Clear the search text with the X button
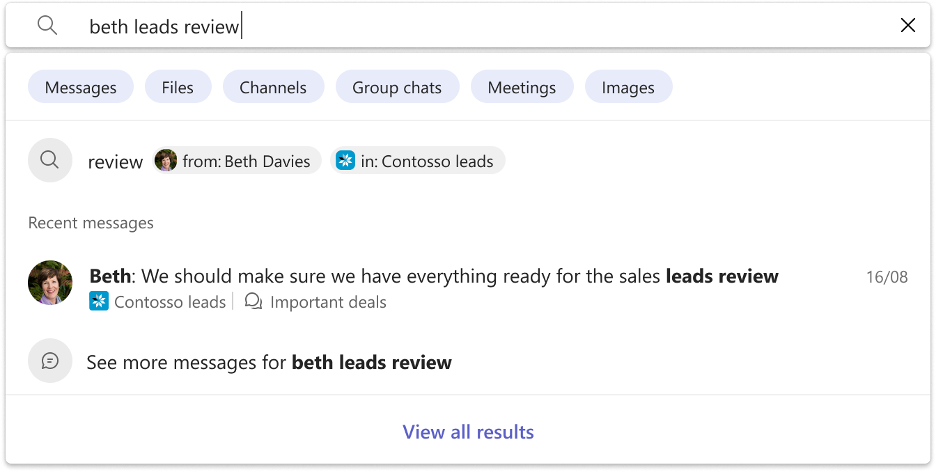This screenshot has height=472, width=936. coord(908,26)
